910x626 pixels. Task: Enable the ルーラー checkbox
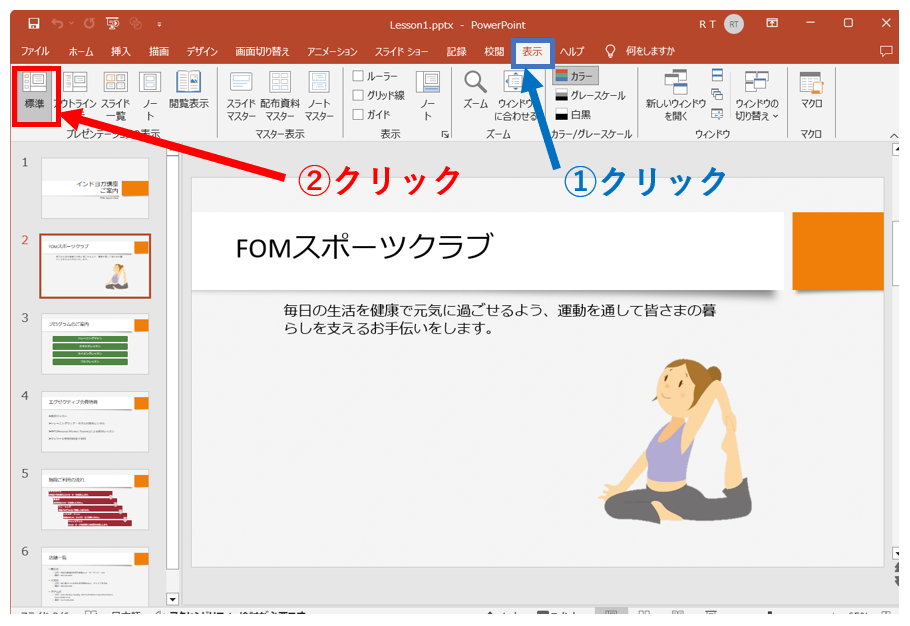[358, 75]
